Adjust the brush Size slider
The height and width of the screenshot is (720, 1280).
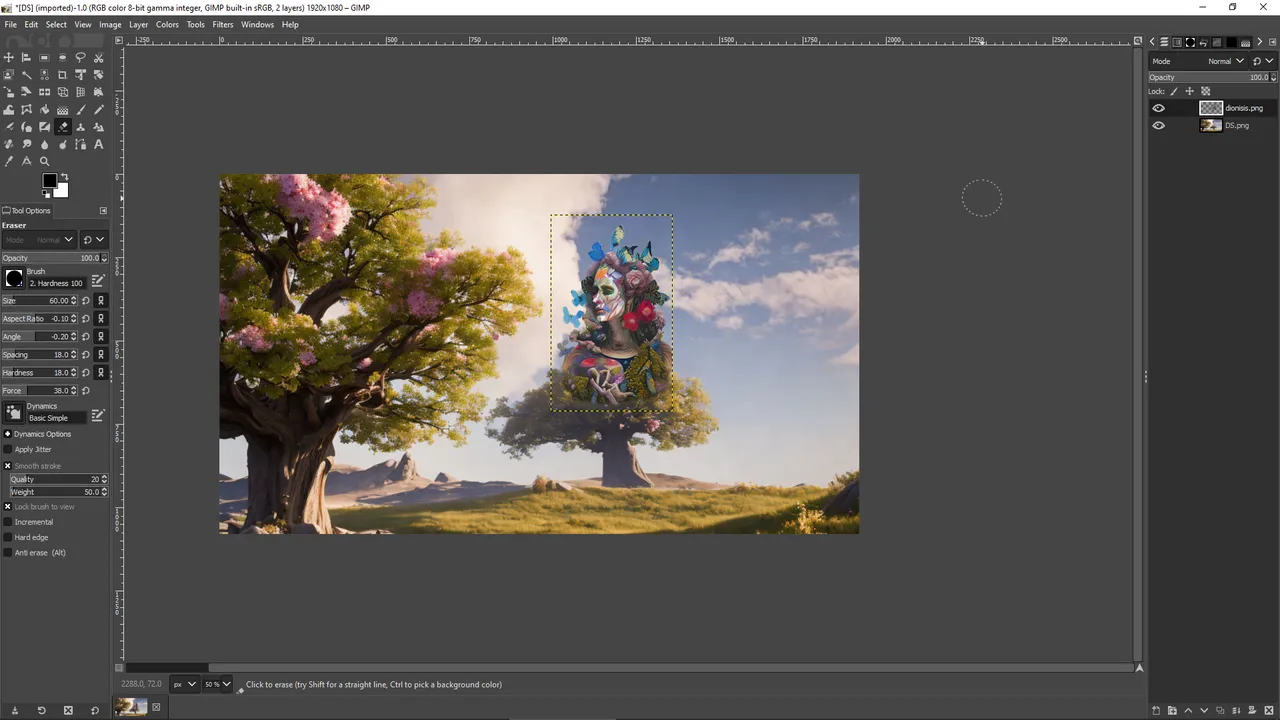[39, 300]
